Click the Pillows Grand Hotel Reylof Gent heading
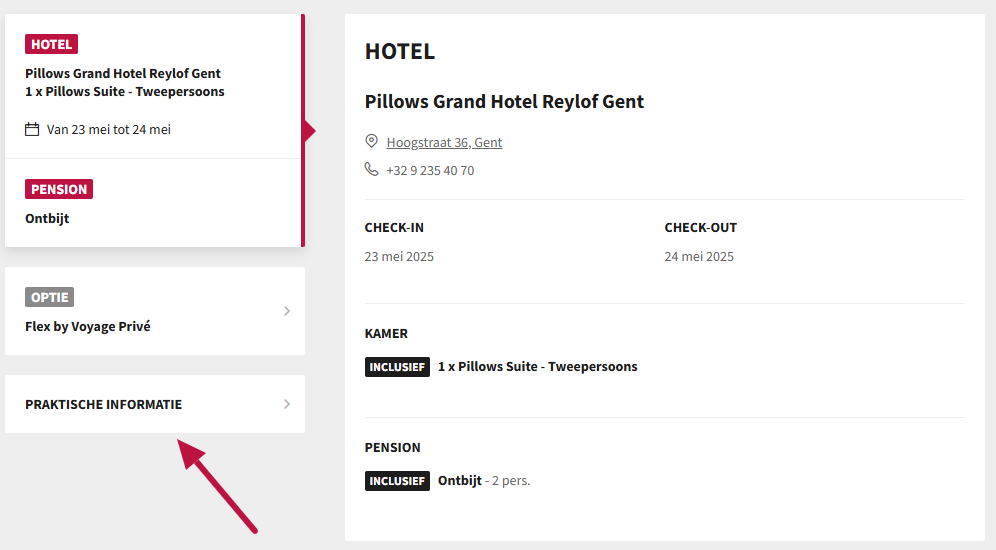 click(504, 101)
